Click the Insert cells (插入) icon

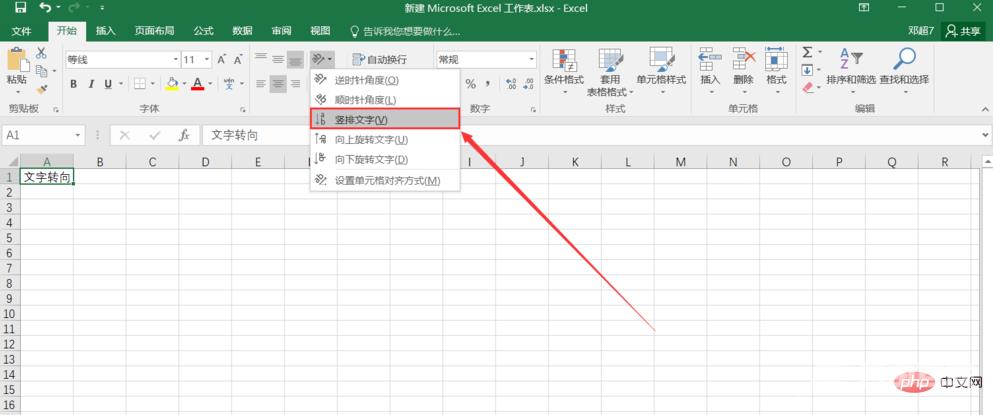click(x=710, y=66)
